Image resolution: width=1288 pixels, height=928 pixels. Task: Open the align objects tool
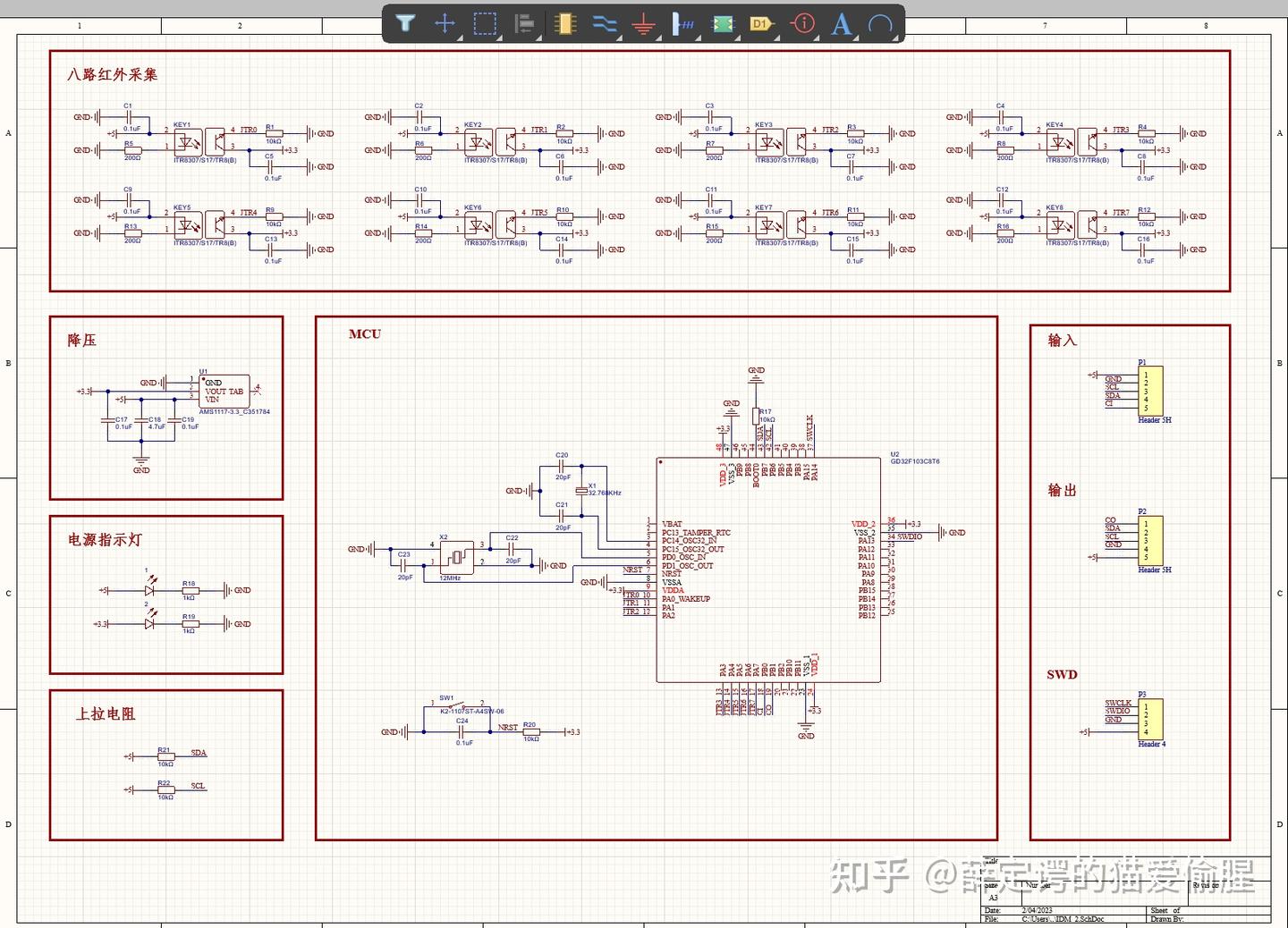525,23
